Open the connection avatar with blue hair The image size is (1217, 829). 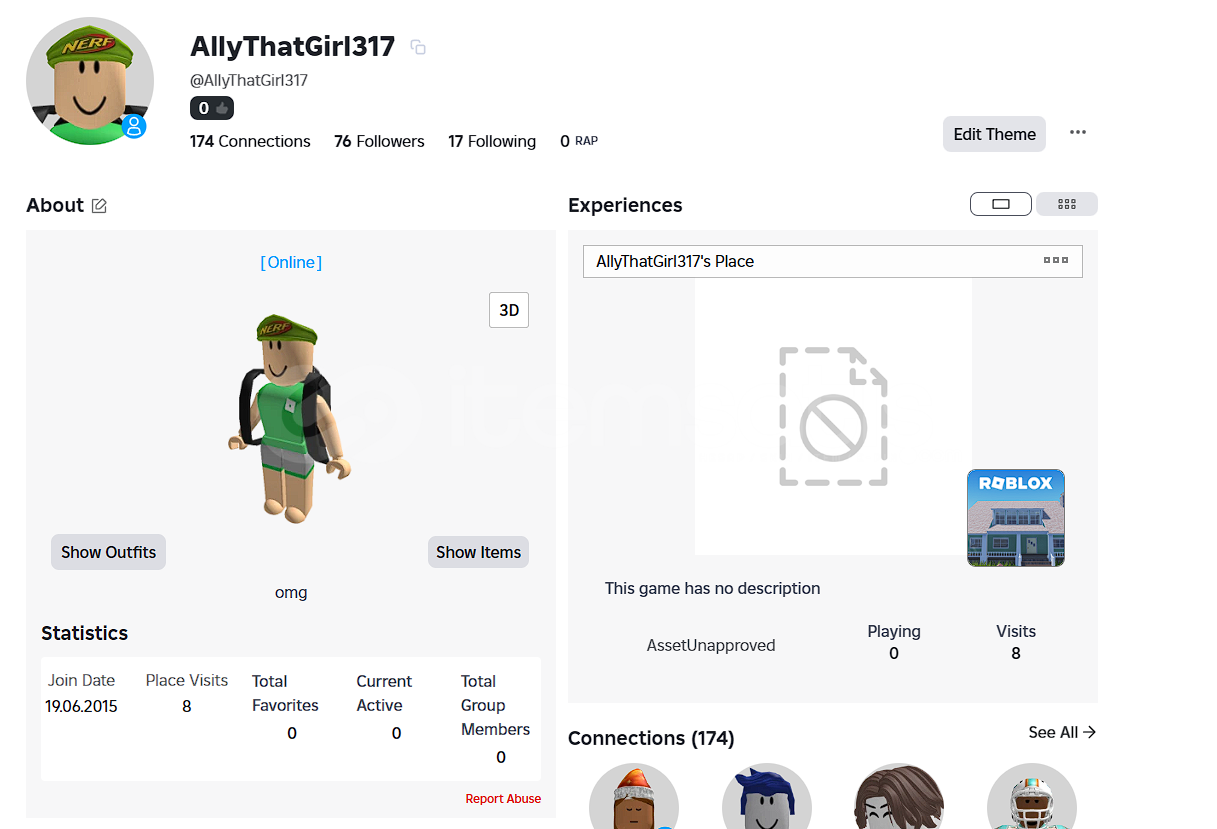click(x=767, y=797)
